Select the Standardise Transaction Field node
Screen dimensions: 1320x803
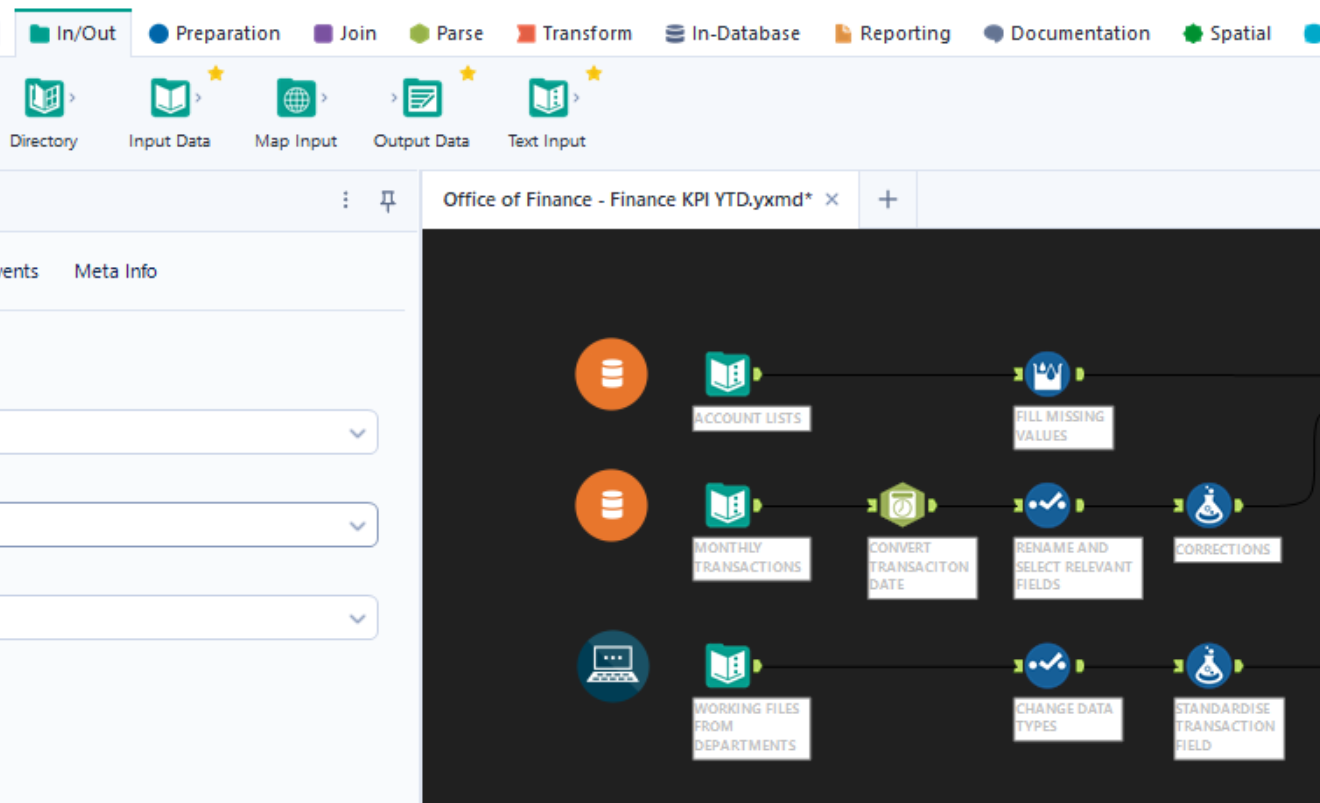1211,665
